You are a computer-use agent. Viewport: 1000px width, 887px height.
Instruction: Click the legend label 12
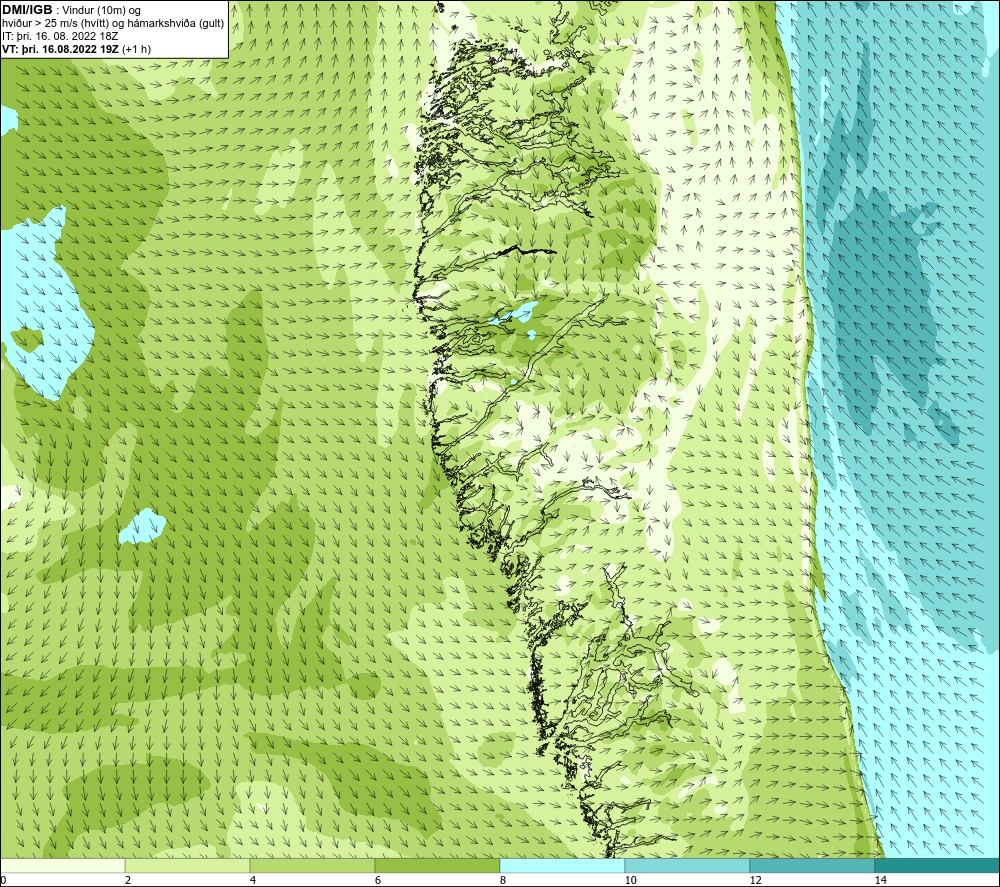(756, 880)
